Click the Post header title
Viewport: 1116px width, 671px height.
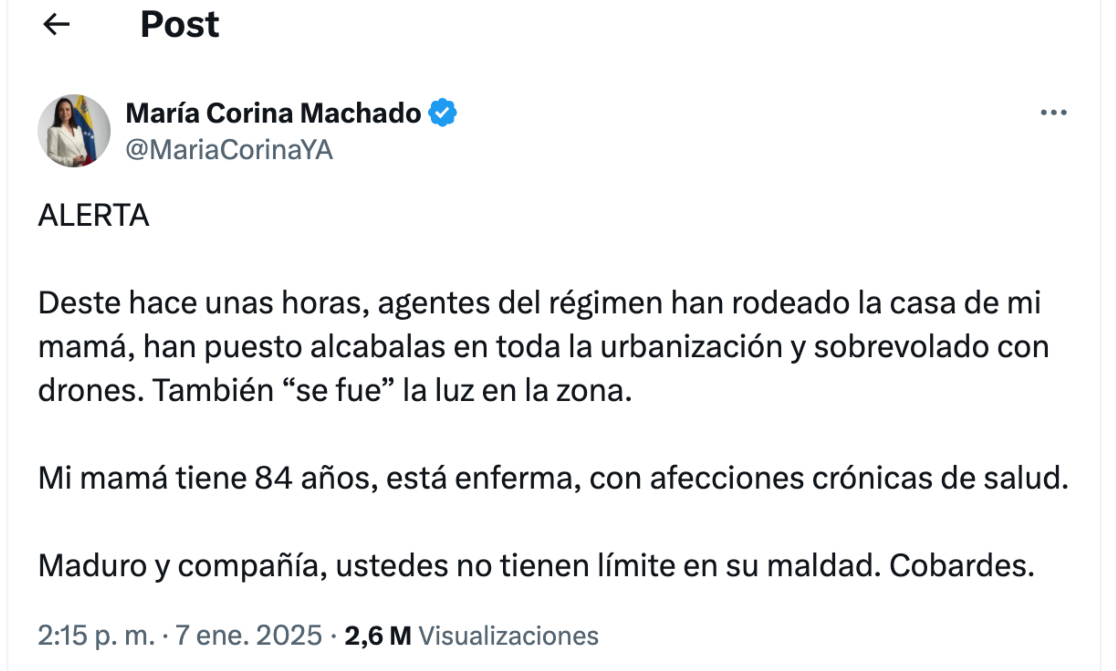(180, 25)
